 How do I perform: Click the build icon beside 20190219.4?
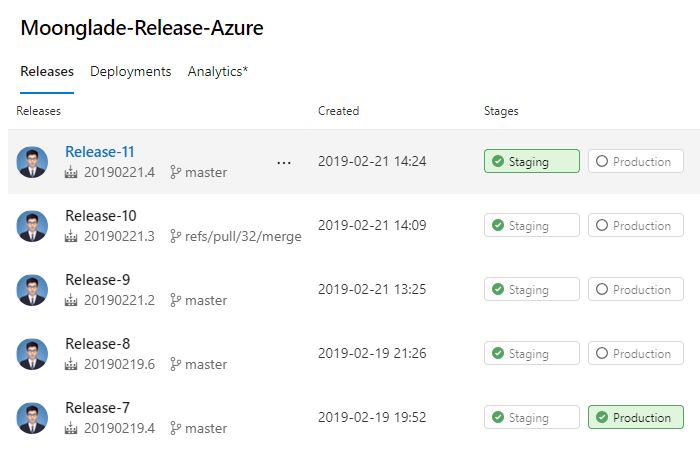(x=71, y=428)
